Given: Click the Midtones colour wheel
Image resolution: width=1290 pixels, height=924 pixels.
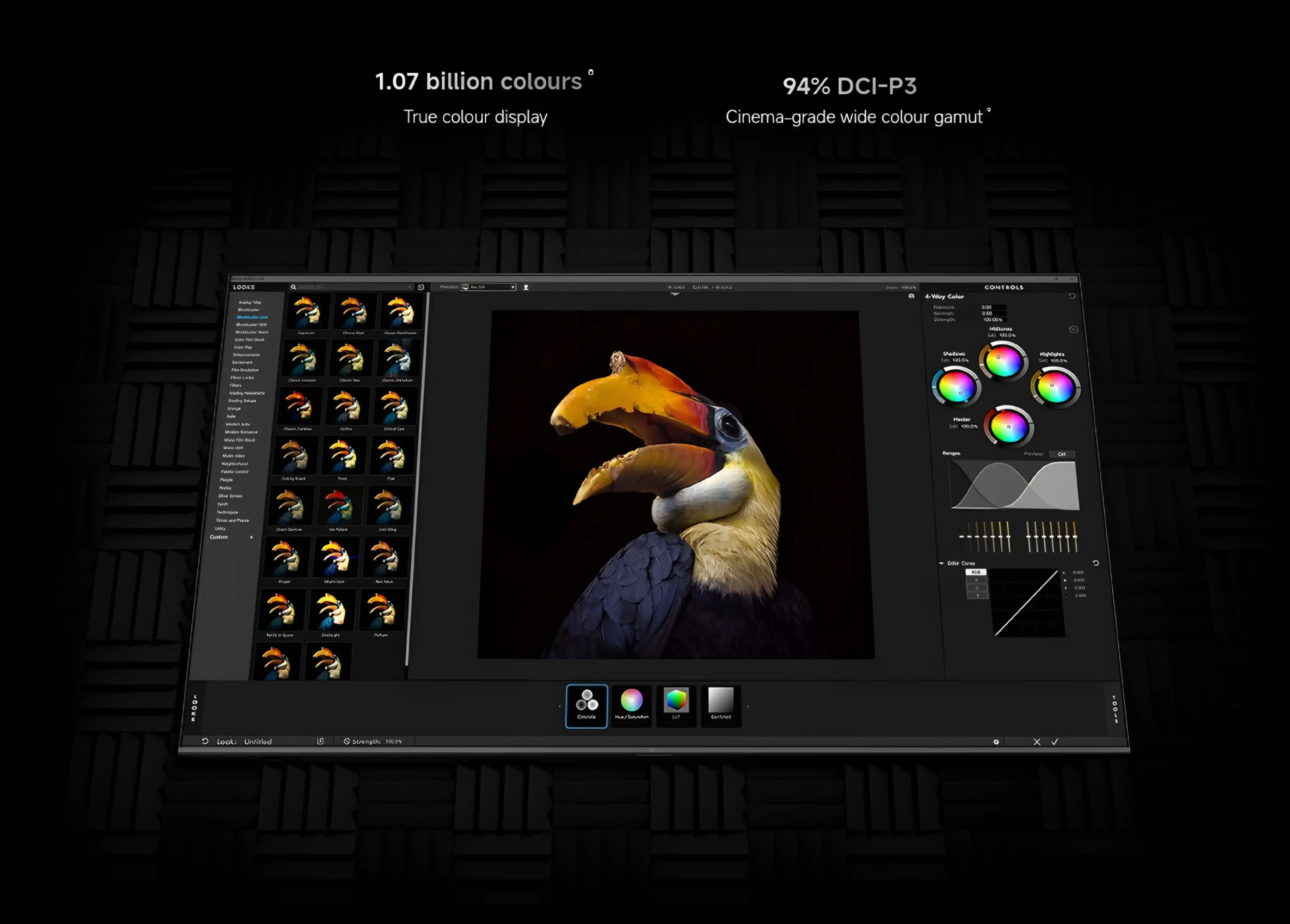Looking at the screenshot, I should [x=1003, y=362].
